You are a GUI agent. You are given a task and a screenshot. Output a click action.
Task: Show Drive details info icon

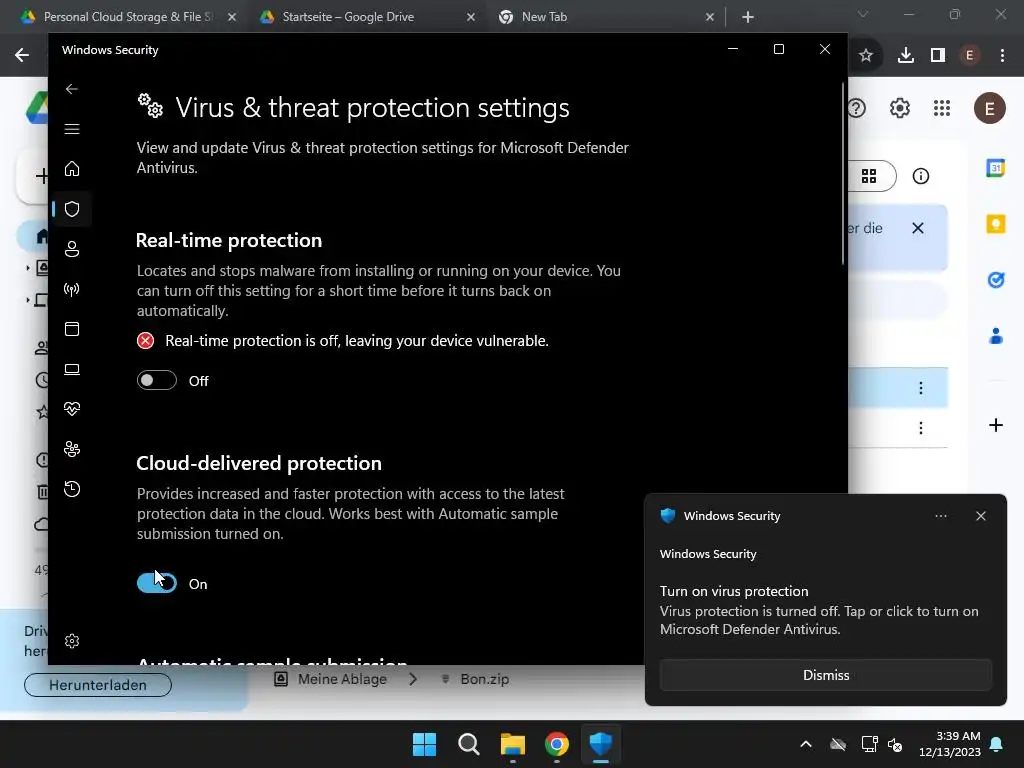(x=920, y=176)
